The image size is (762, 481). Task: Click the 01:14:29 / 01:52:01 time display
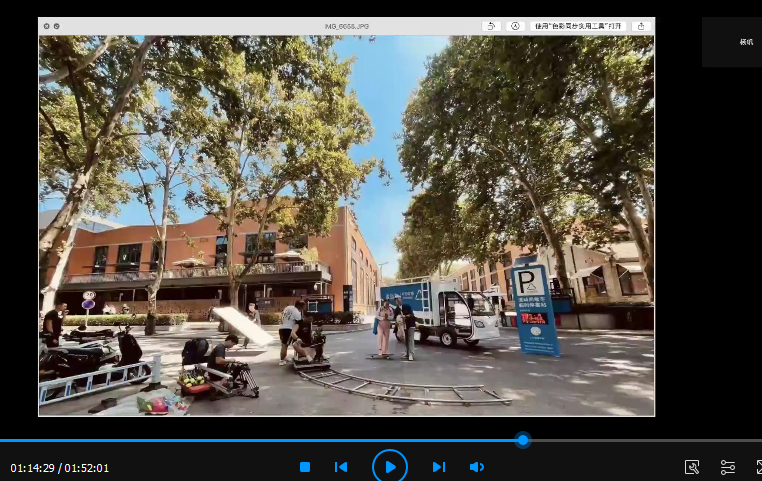tap(60, 468)
